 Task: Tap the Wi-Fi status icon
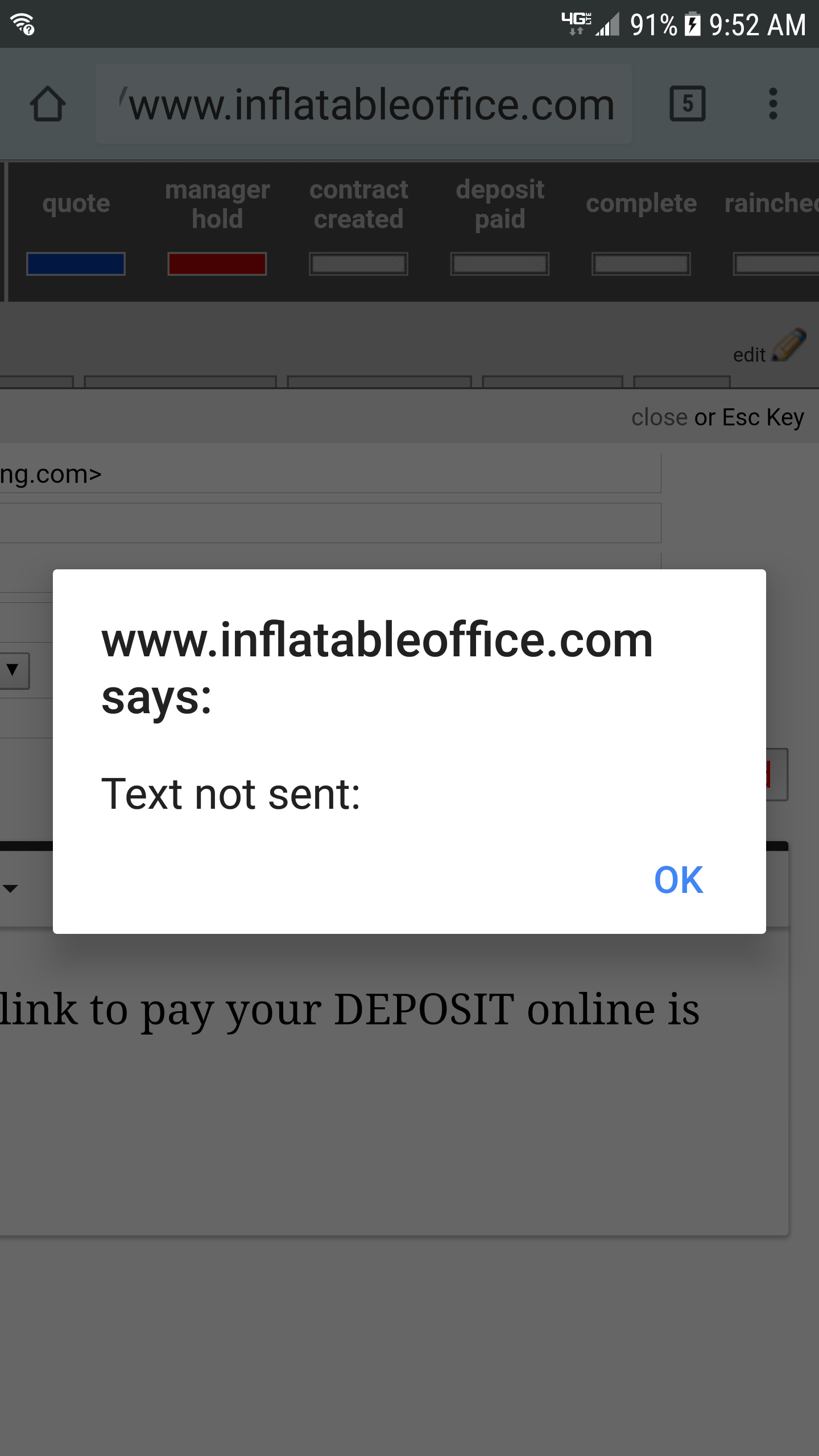(x=23, y=24)
